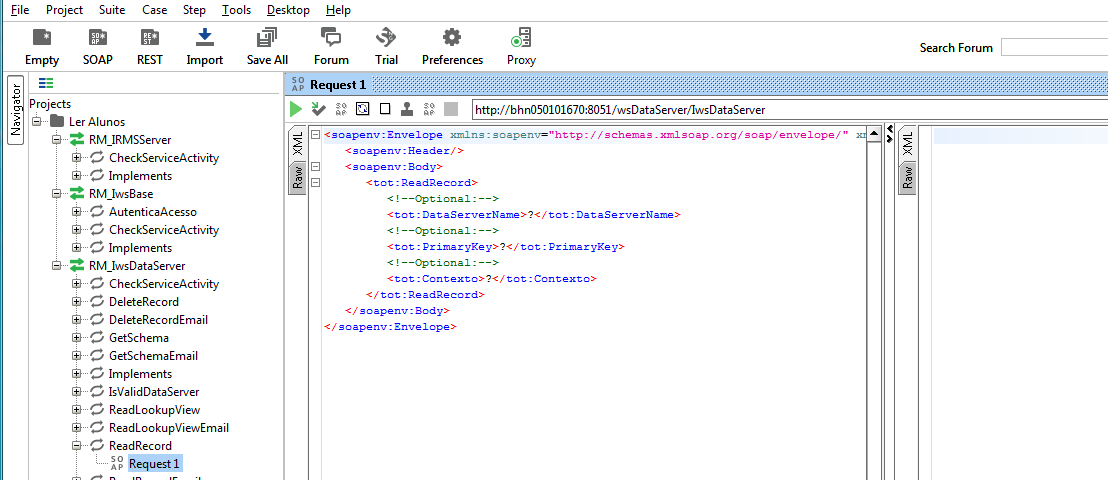This screenshot has height=480, width=1108.
Task: Collapse the RM_IwsDataServer node
Action: click(x=57, y=266)
